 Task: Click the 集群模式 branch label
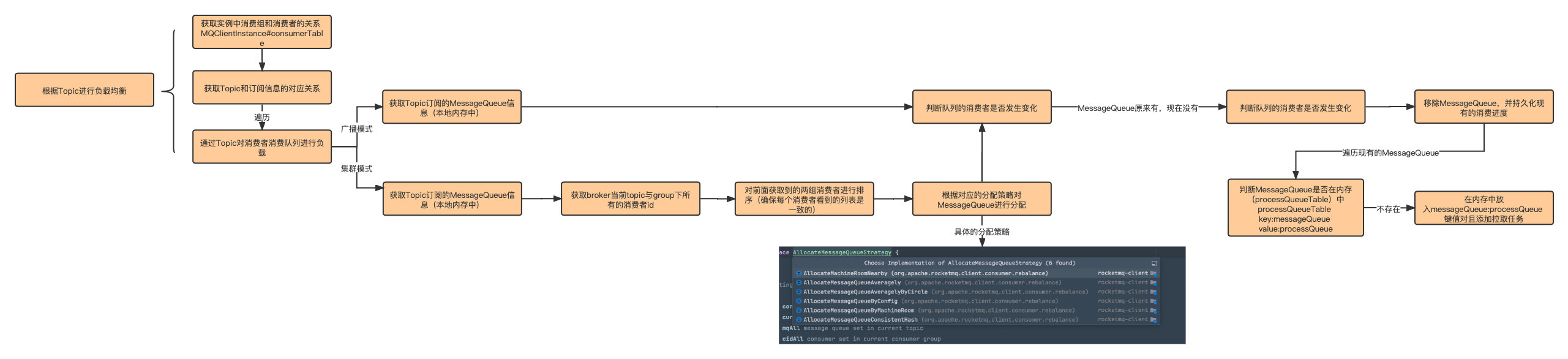click(356, 168)
